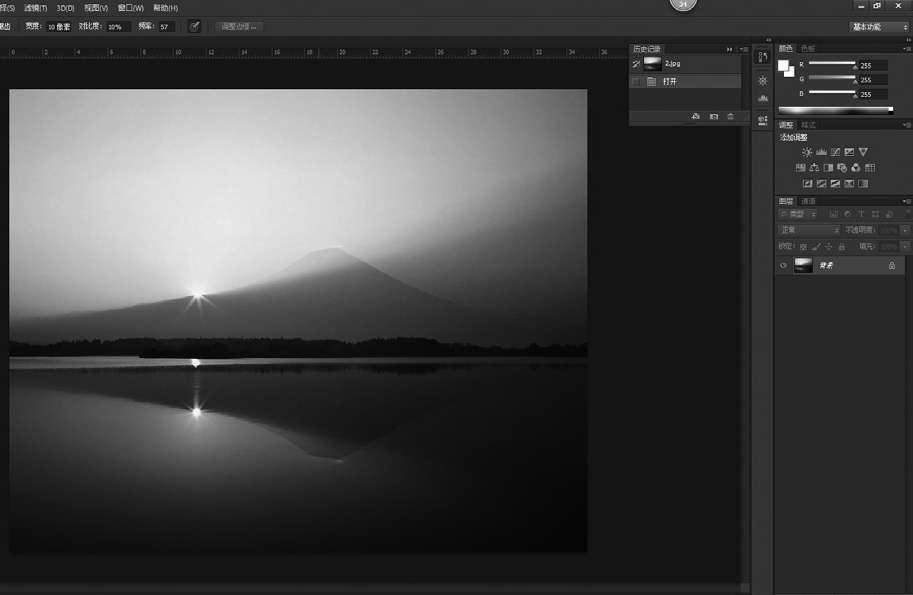The width and height of the screenshot is (913, 595).
Task: Hide the Background layer with its eye icon
Action: (x=783, y=266)
